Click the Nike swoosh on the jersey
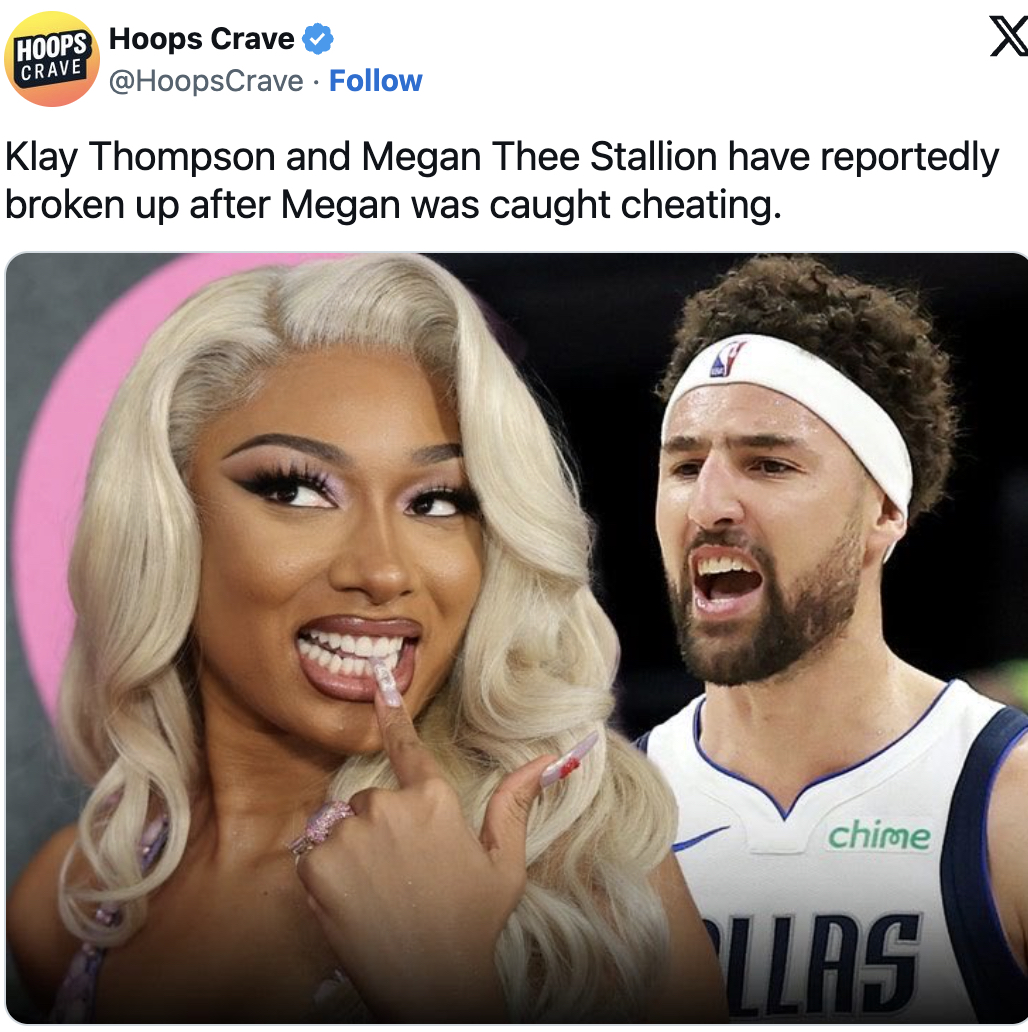 click(700, 838)
